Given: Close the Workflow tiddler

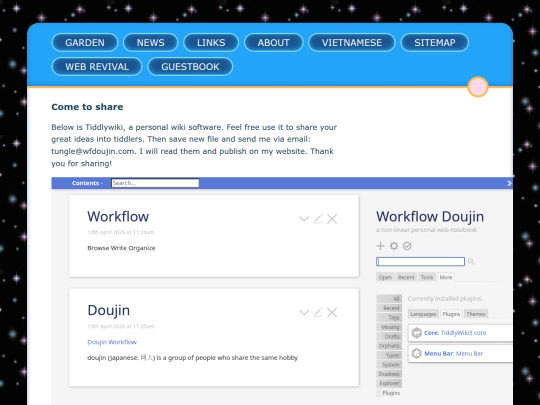Looking at the screenshot, I should [x=332, y=219].
